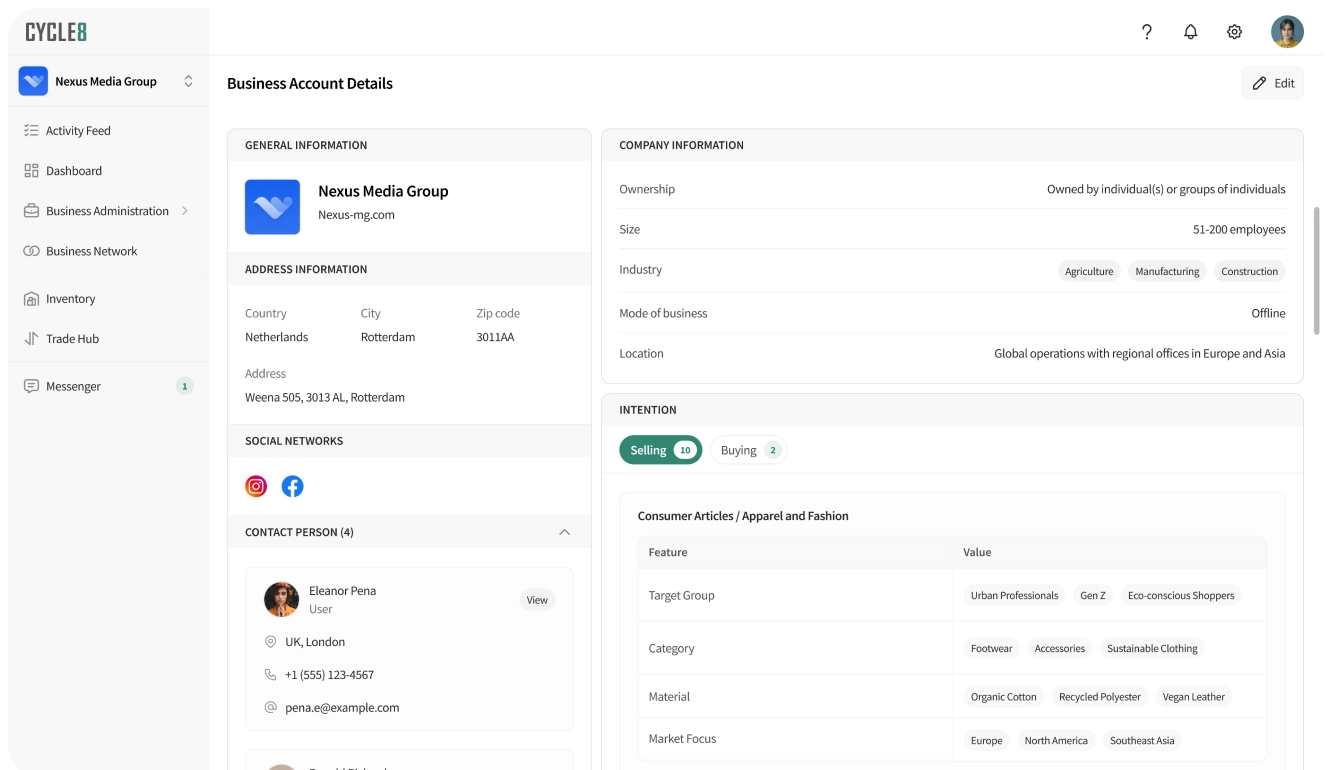Switch to the Selling tab

click(x=660, y=450)
